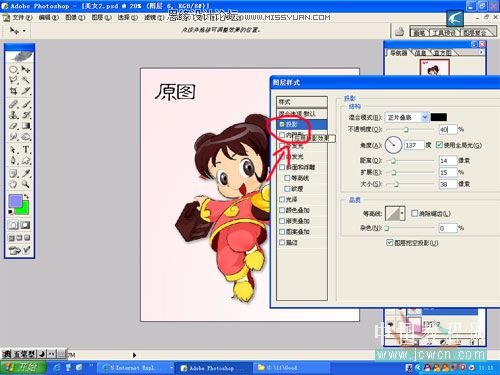Viewport: 500px width, 375px height.
Task: Open the 等高线 contour picker arrow
Action: pyautogui.click(x=402, y=213)
